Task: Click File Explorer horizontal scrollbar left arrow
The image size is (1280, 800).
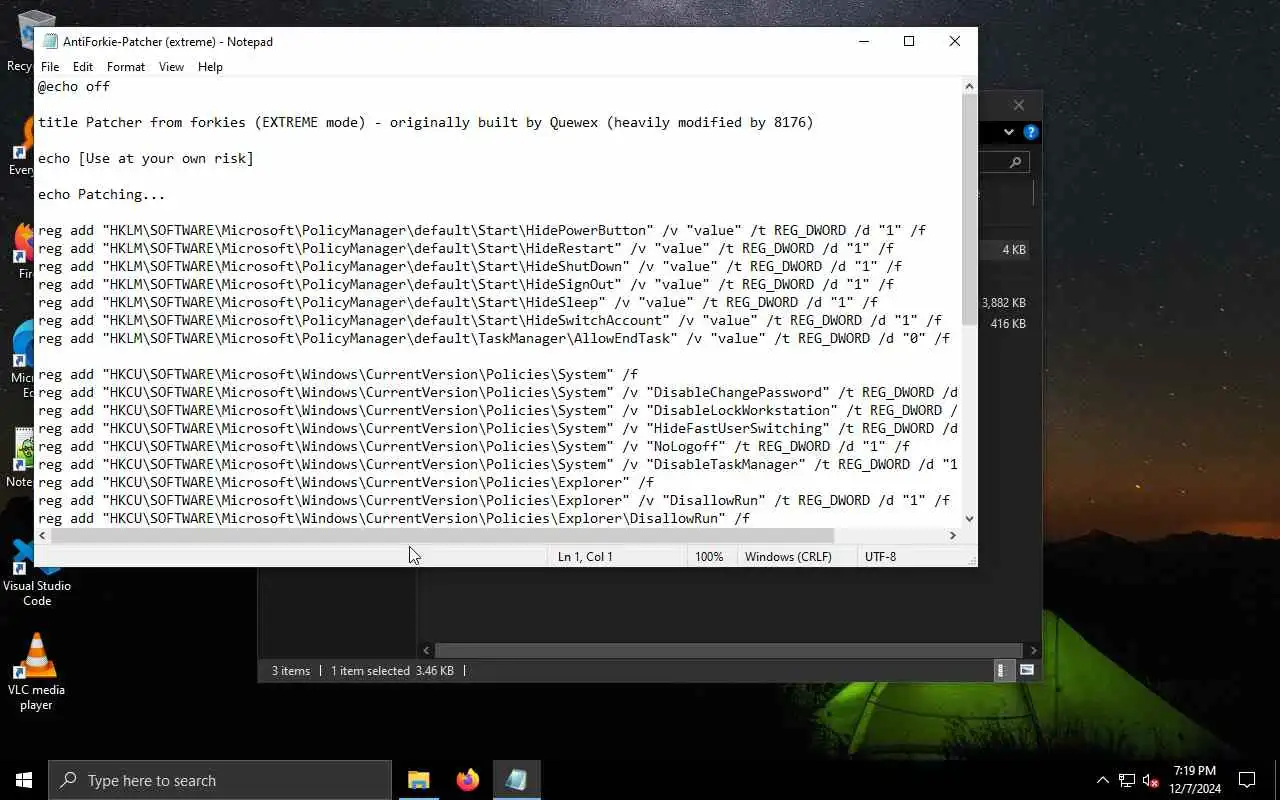Action: (x=426, y=650)
